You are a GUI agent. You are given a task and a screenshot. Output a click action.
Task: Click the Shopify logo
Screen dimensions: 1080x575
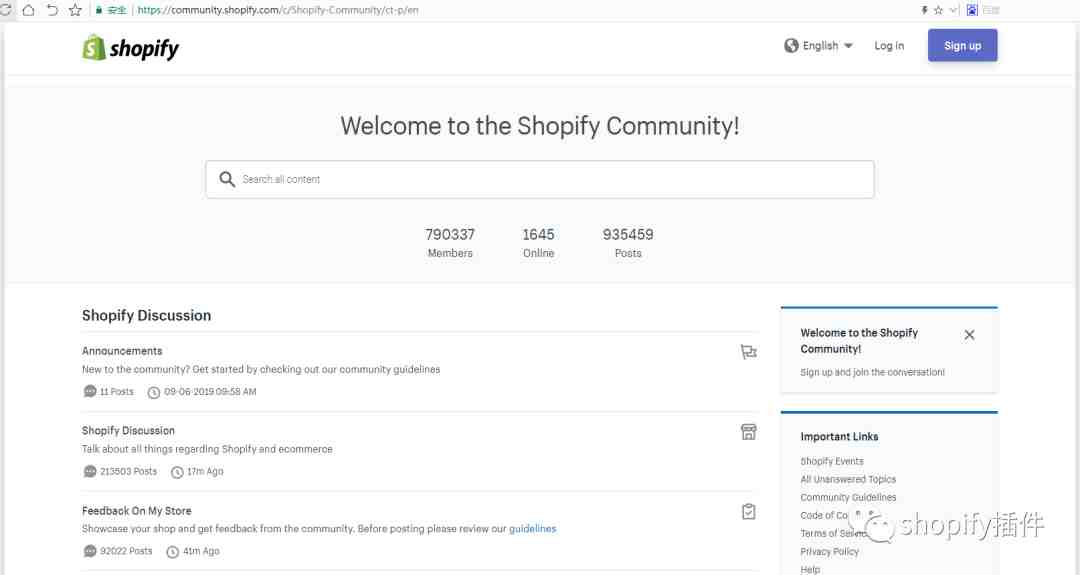(x=130, y=48)
